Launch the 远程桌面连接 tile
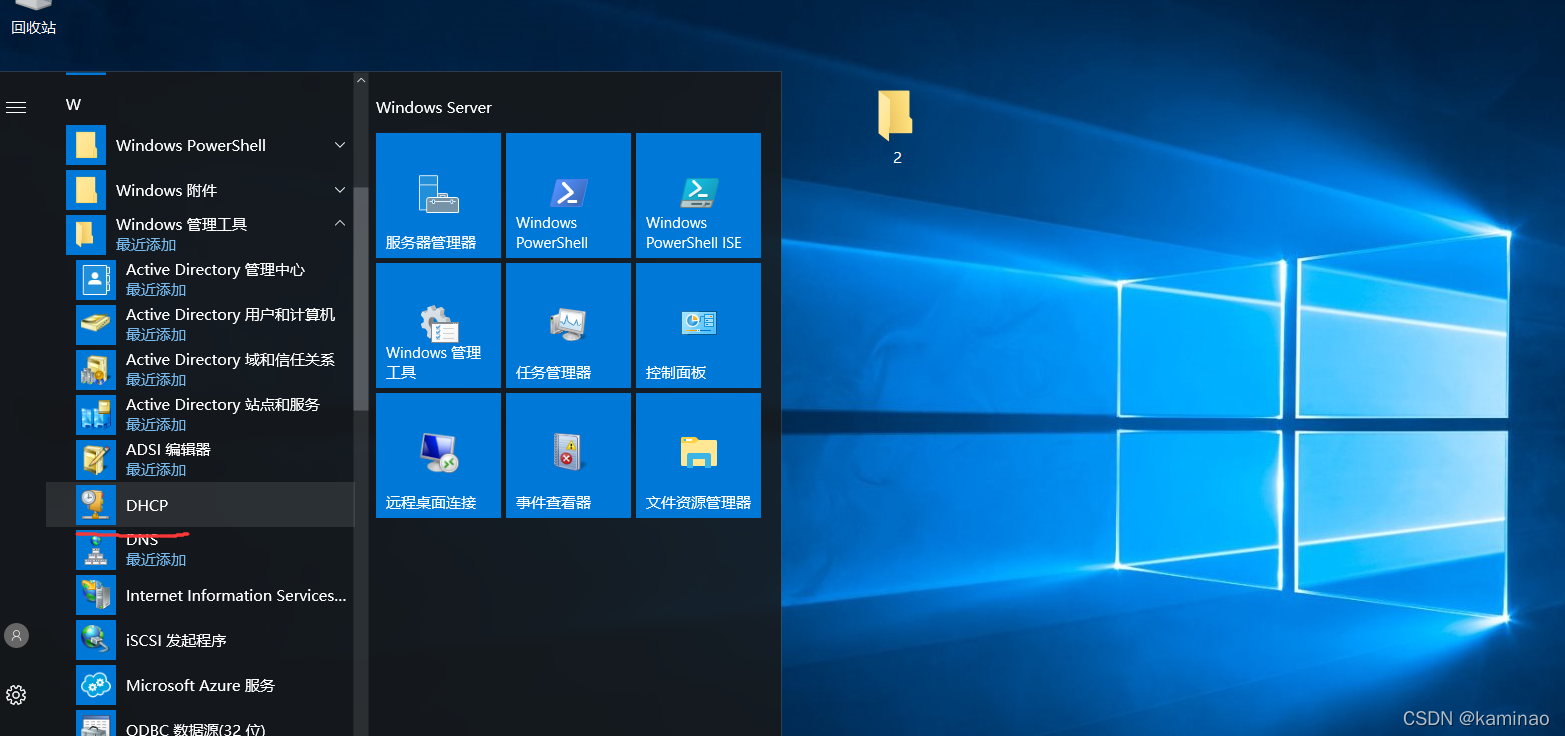The height and width of the screenshot is (736, 1565). click(x=438, y=455)
